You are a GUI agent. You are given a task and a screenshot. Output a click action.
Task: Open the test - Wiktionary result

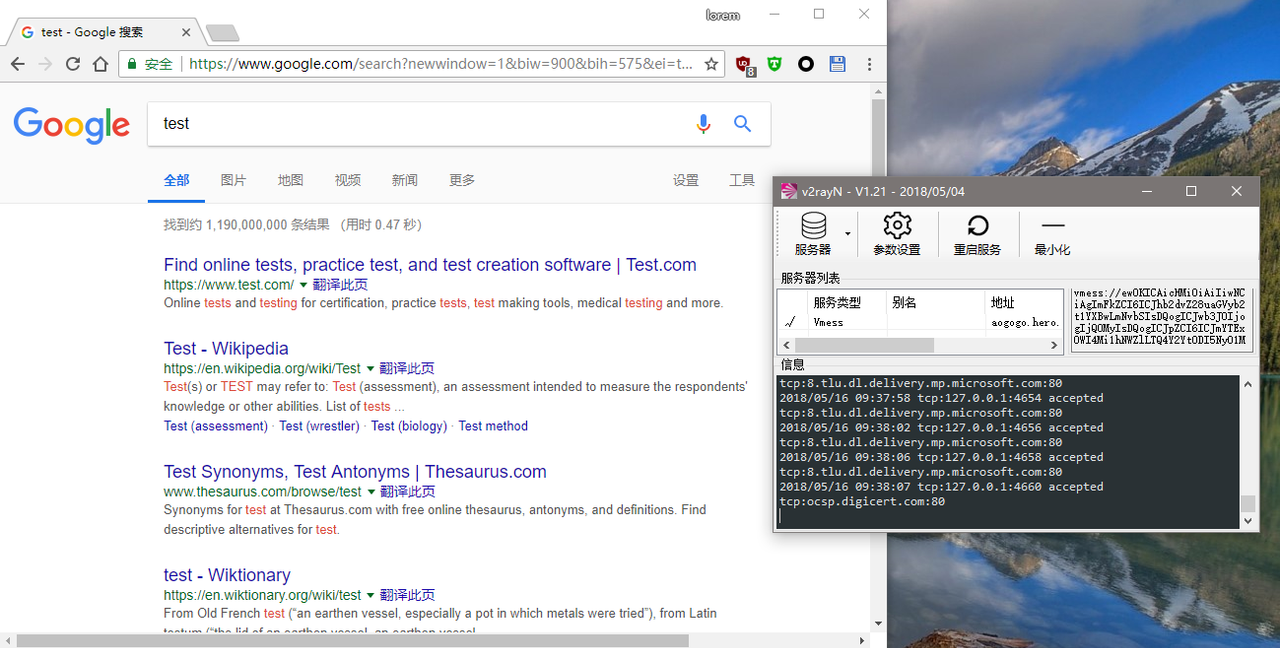tap(227, 575)
